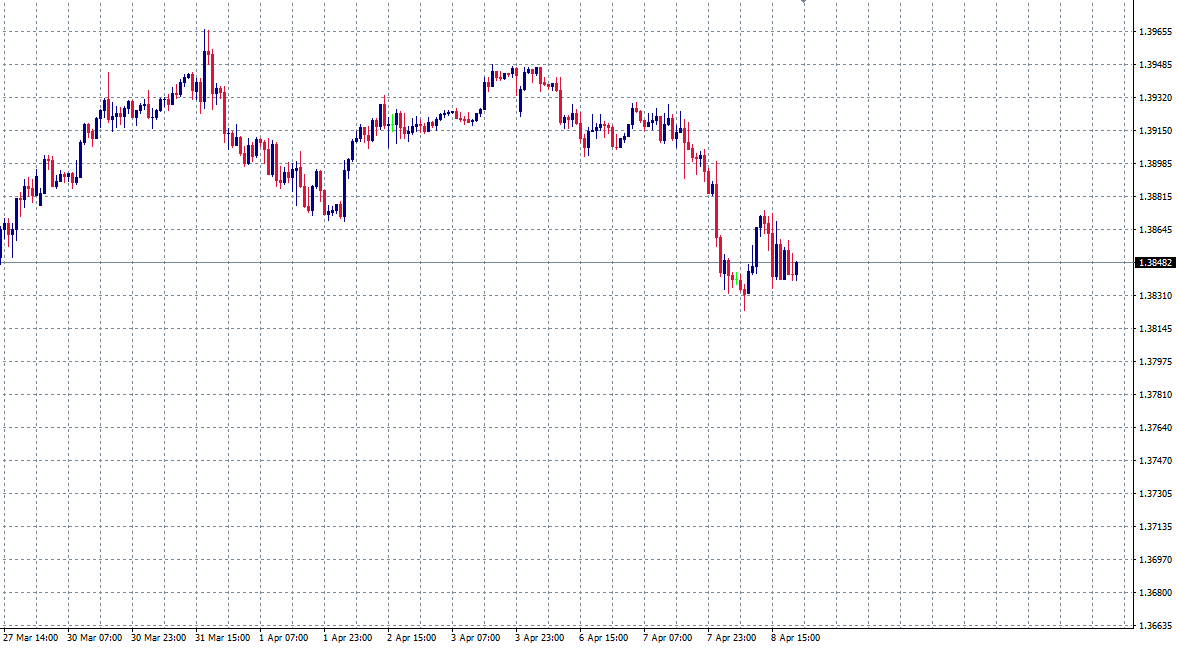Click the 6 Apr 15:00 time label

coord(602,637)
